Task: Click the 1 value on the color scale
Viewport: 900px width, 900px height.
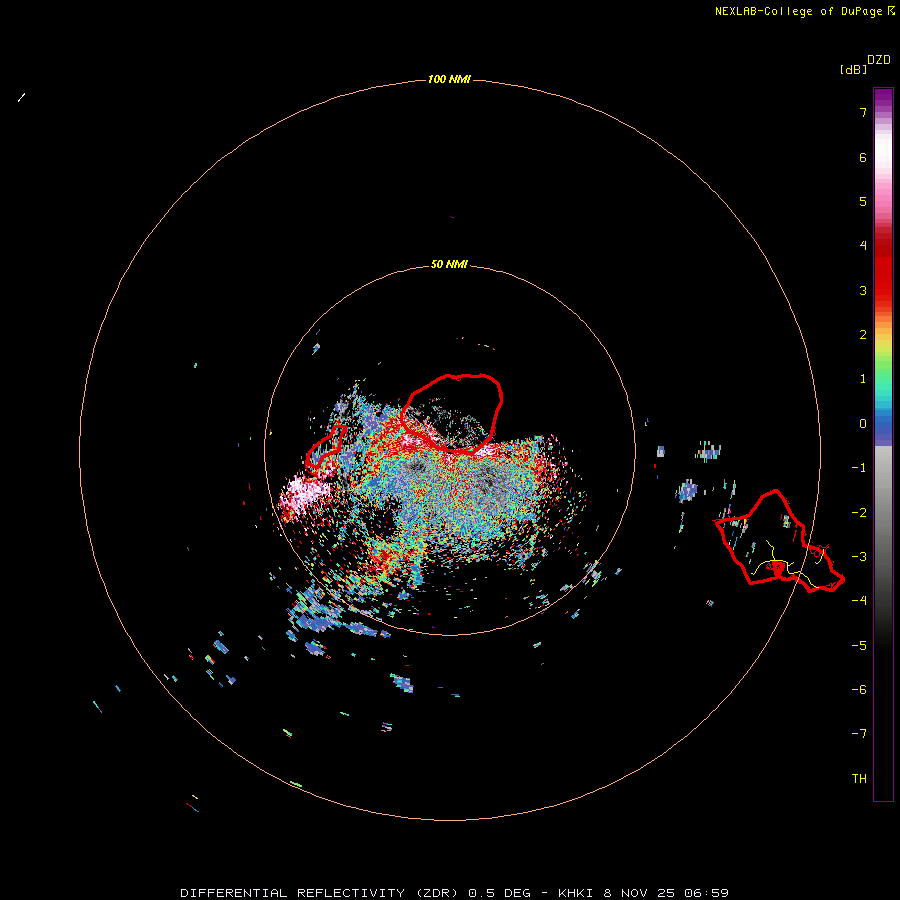Action: (863, 379)
